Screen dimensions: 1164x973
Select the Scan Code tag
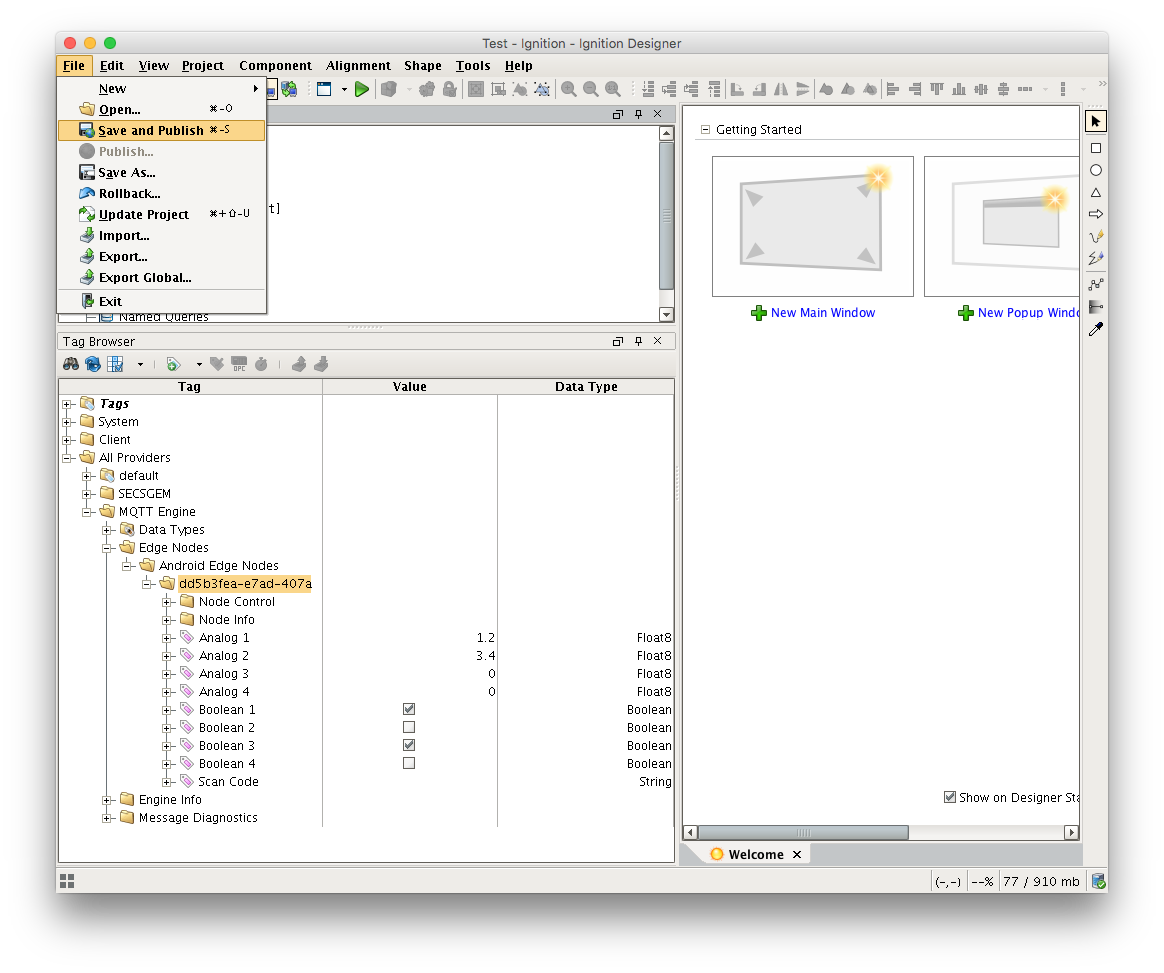[228, 782]
